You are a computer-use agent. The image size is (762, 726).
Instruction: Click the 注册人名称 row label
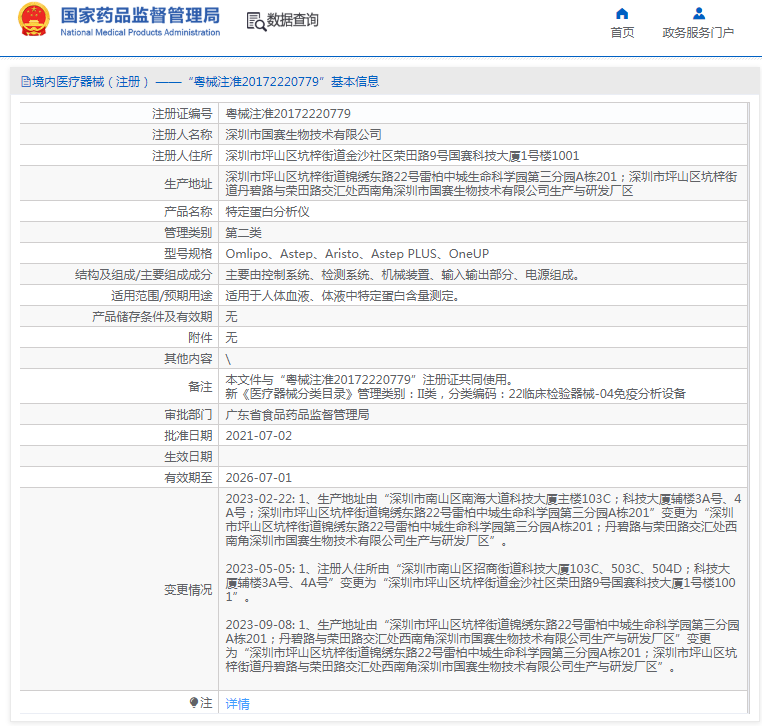pos(182,135)
